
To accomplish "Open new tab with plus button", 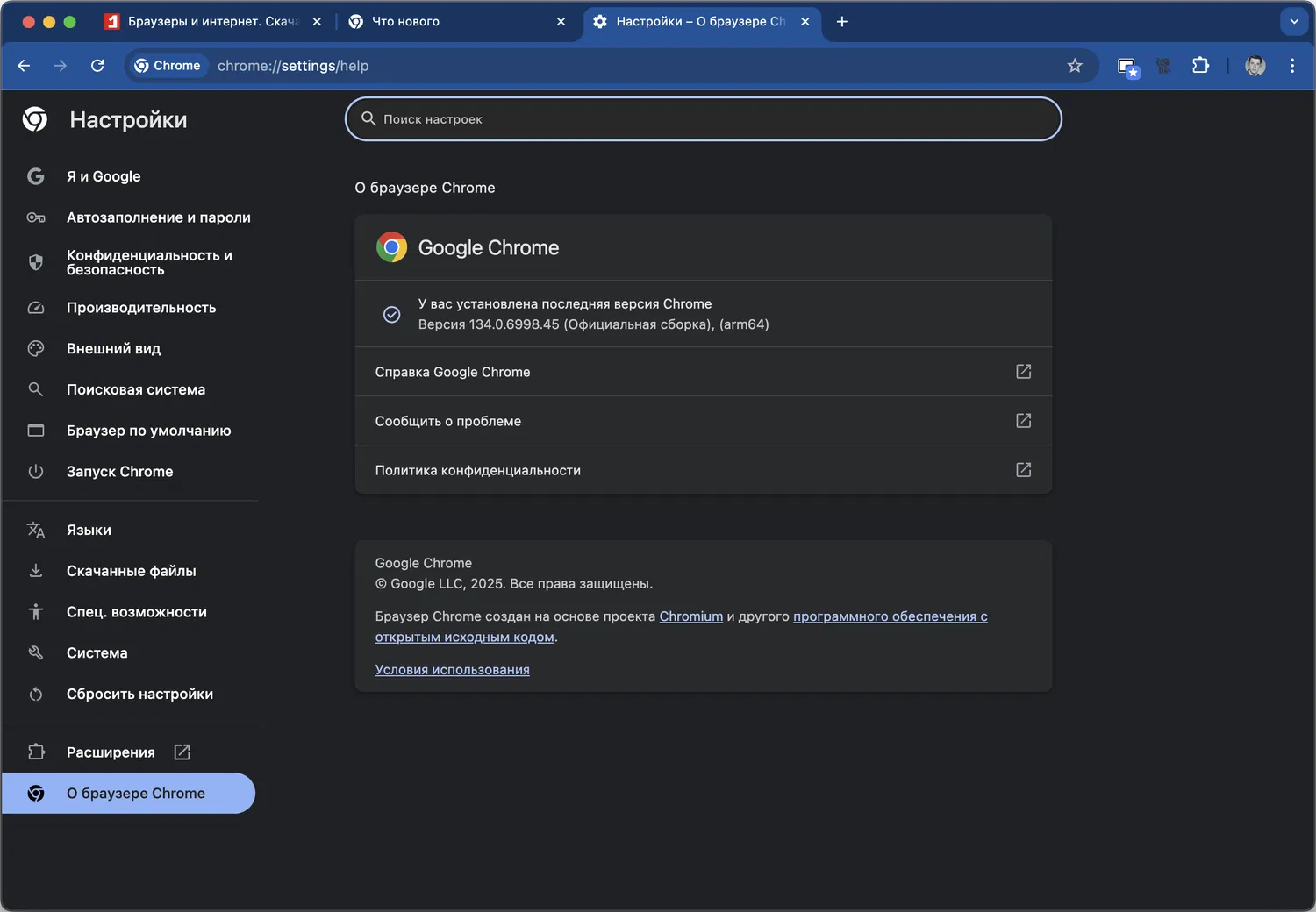I will [842, 22].
